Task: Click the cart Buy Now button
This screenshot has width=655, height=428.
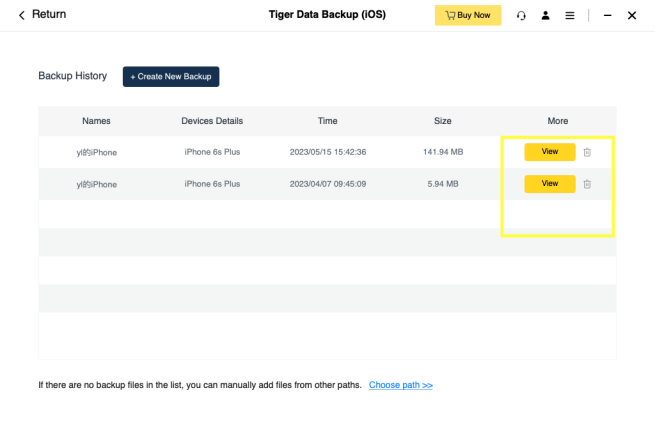Action: [x=467, y=16]
